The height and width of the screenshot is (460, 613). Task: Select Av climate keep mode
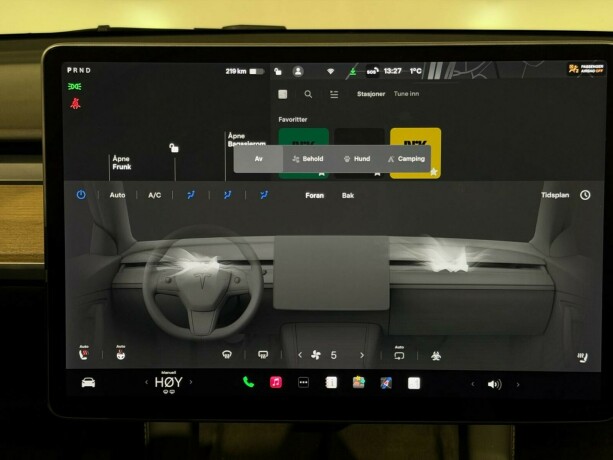(x=258, y=159)
